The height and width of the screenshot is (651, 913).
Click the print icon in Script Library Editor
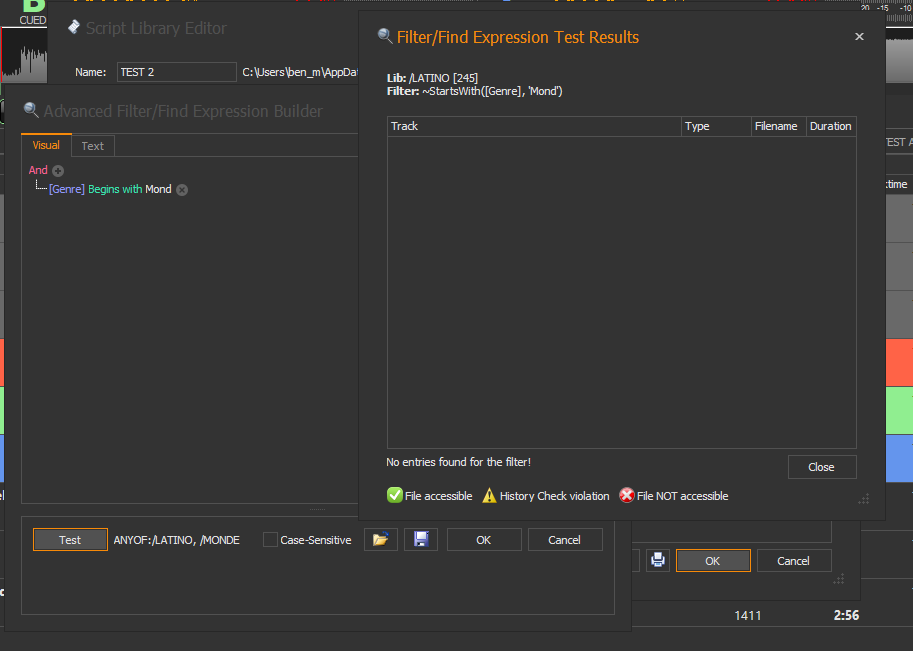pyautogui.click(x=657, y=561)
